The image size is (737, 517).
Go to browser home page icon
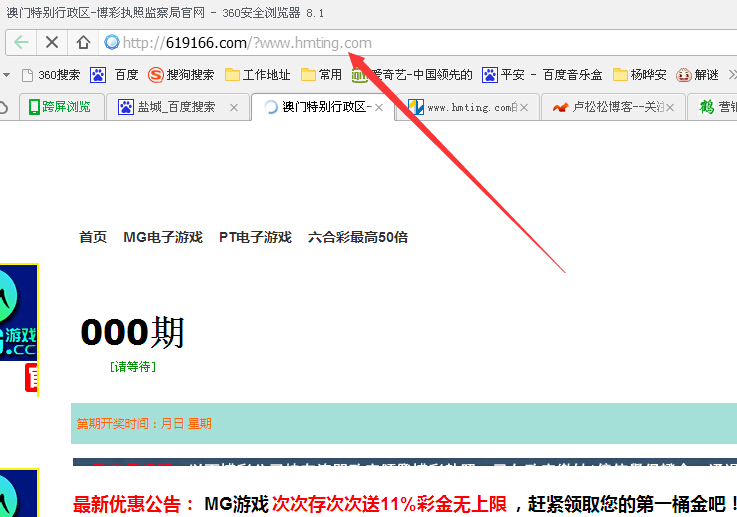[x=83, y=43]
